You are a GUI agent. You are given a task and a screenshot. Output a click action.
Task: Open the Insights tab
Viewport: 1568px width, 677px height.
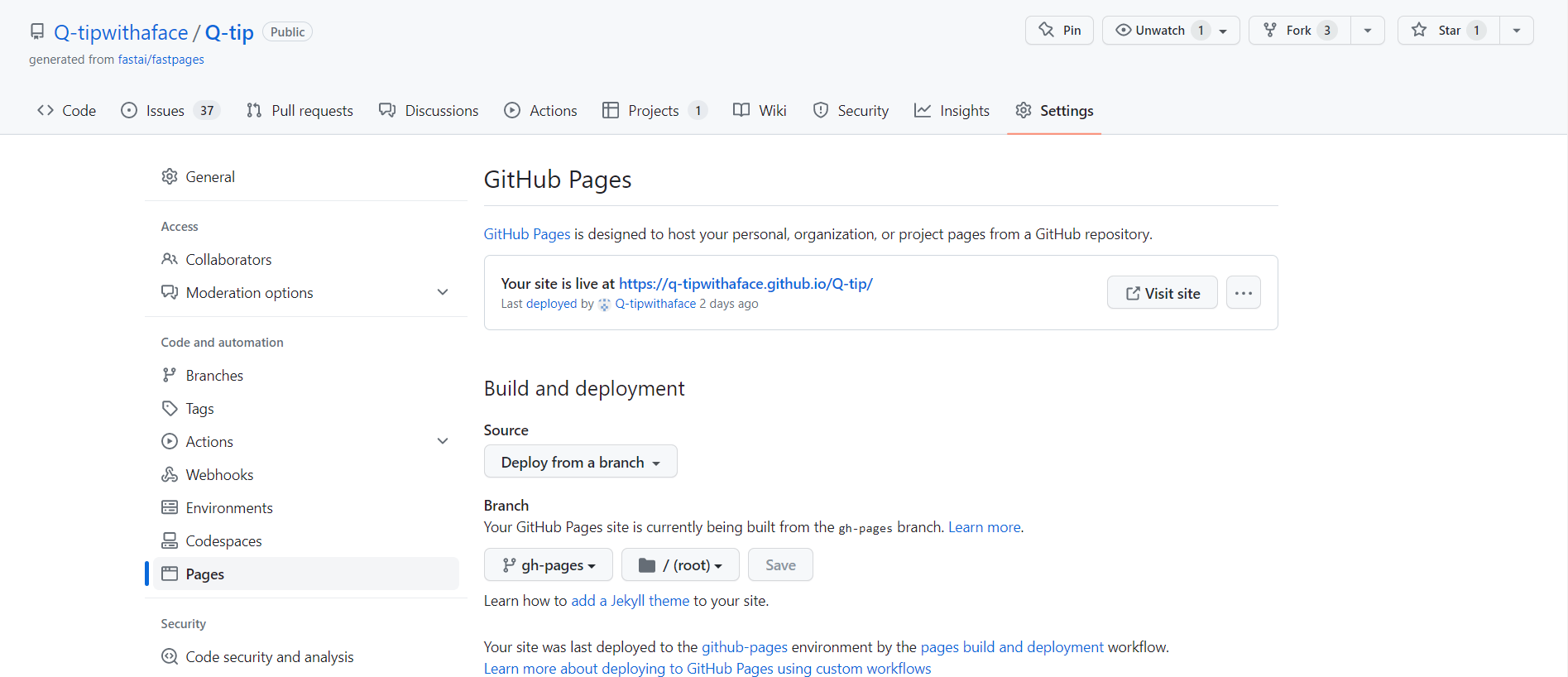tap(952, 110)
